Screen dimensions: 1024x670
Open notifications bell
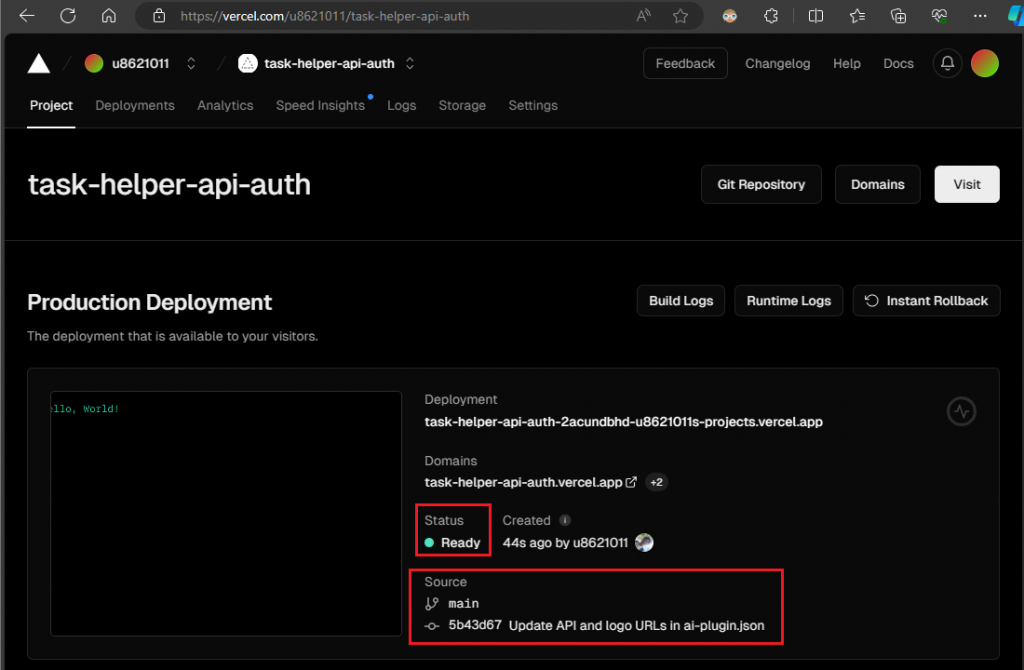point(947,63)
